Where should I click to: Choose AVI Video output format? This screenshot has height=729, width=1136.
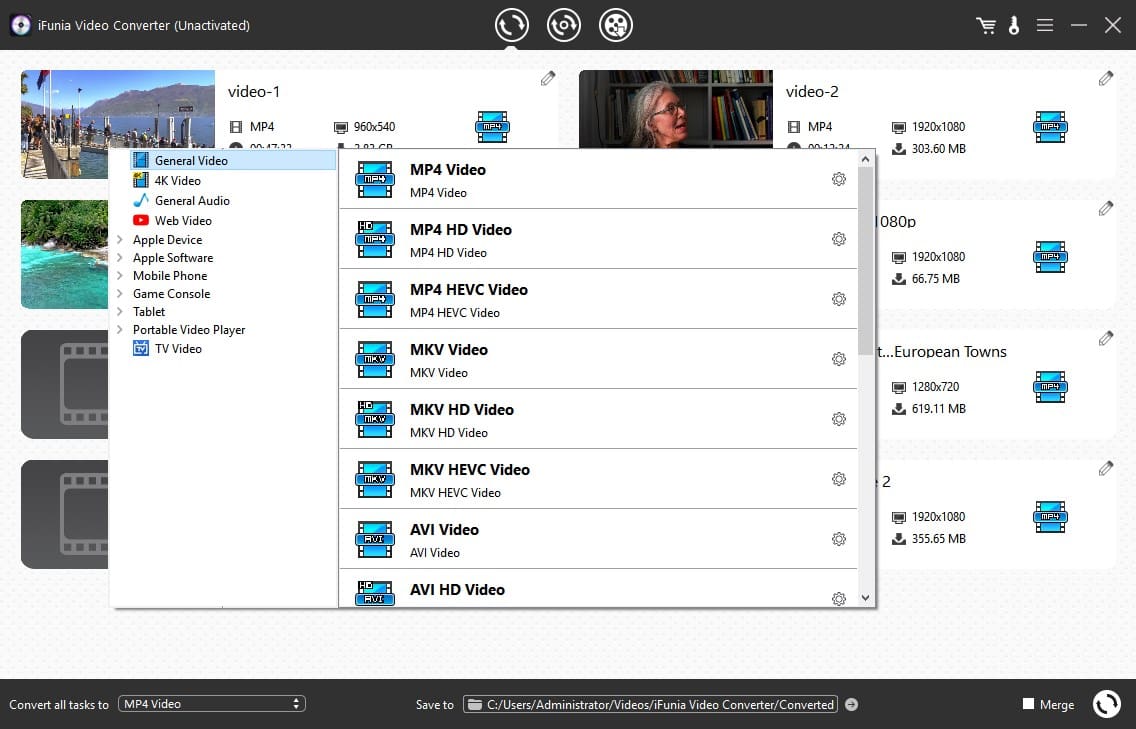click(x=444, y=530)
